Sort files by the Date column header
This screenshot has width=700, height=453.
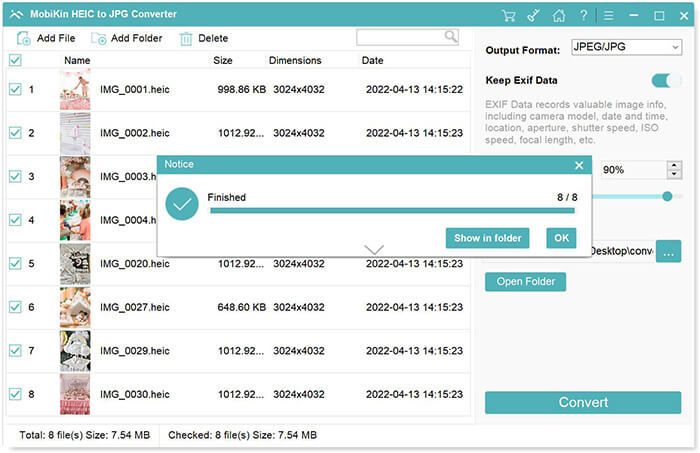pyautogui.click(x=372, y=61)
